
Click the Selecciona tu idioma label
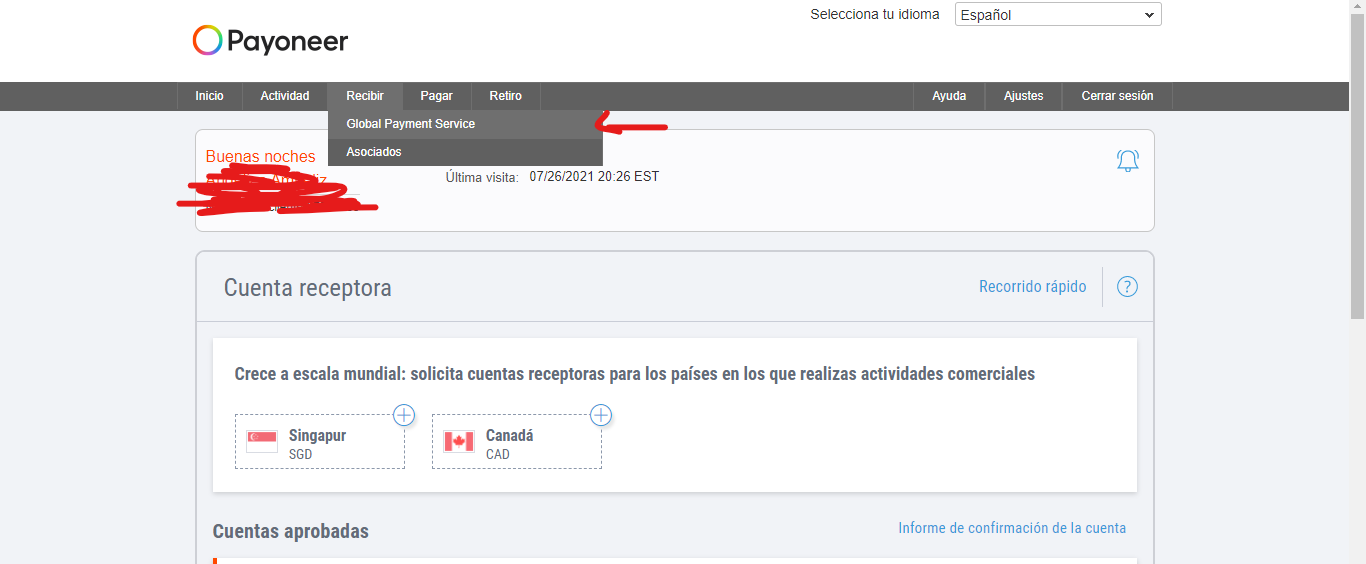click(x=875, y=15)
